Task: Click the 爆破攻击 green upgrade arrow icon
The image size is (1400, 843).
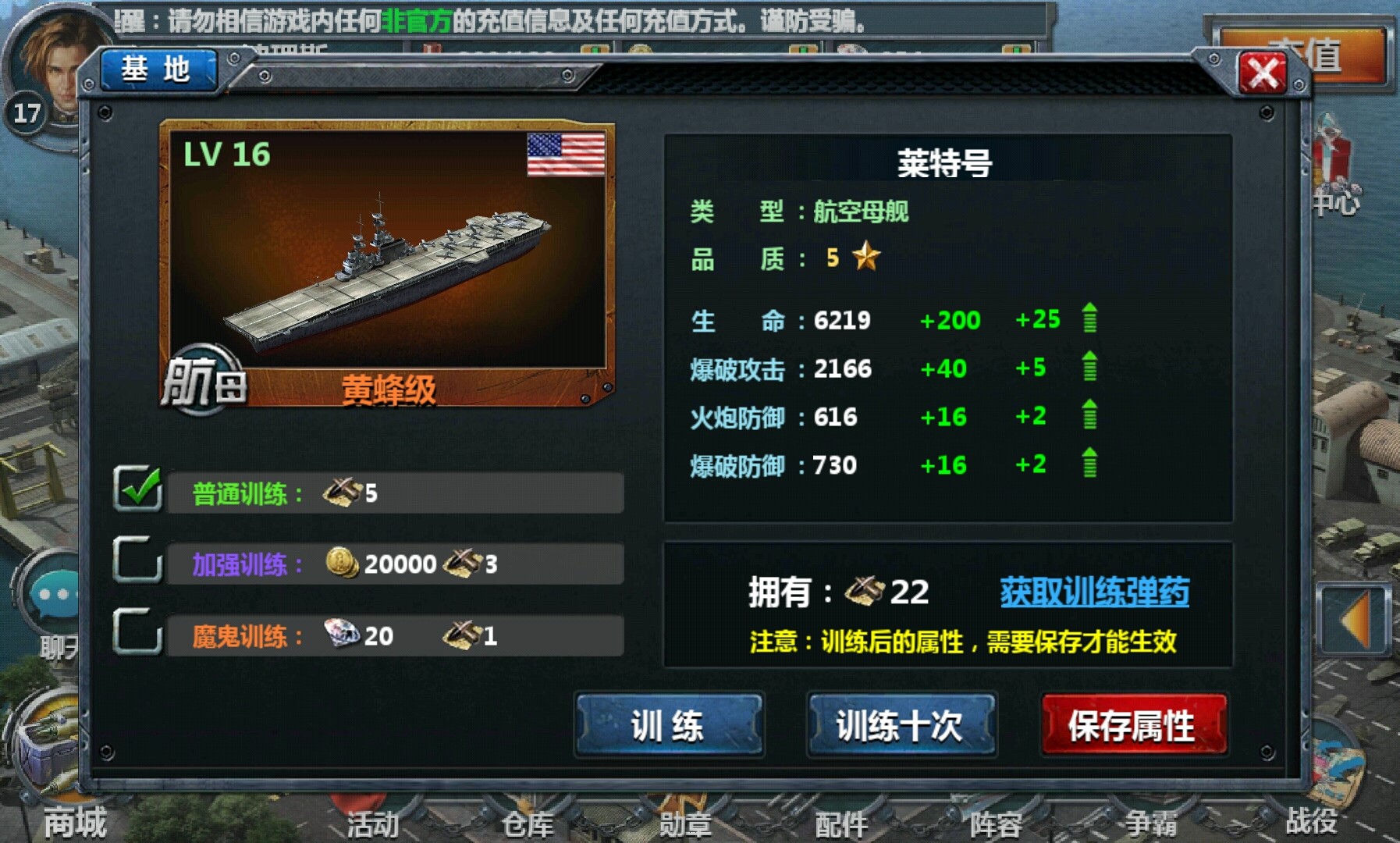Action: click(x=1090, y=367)
